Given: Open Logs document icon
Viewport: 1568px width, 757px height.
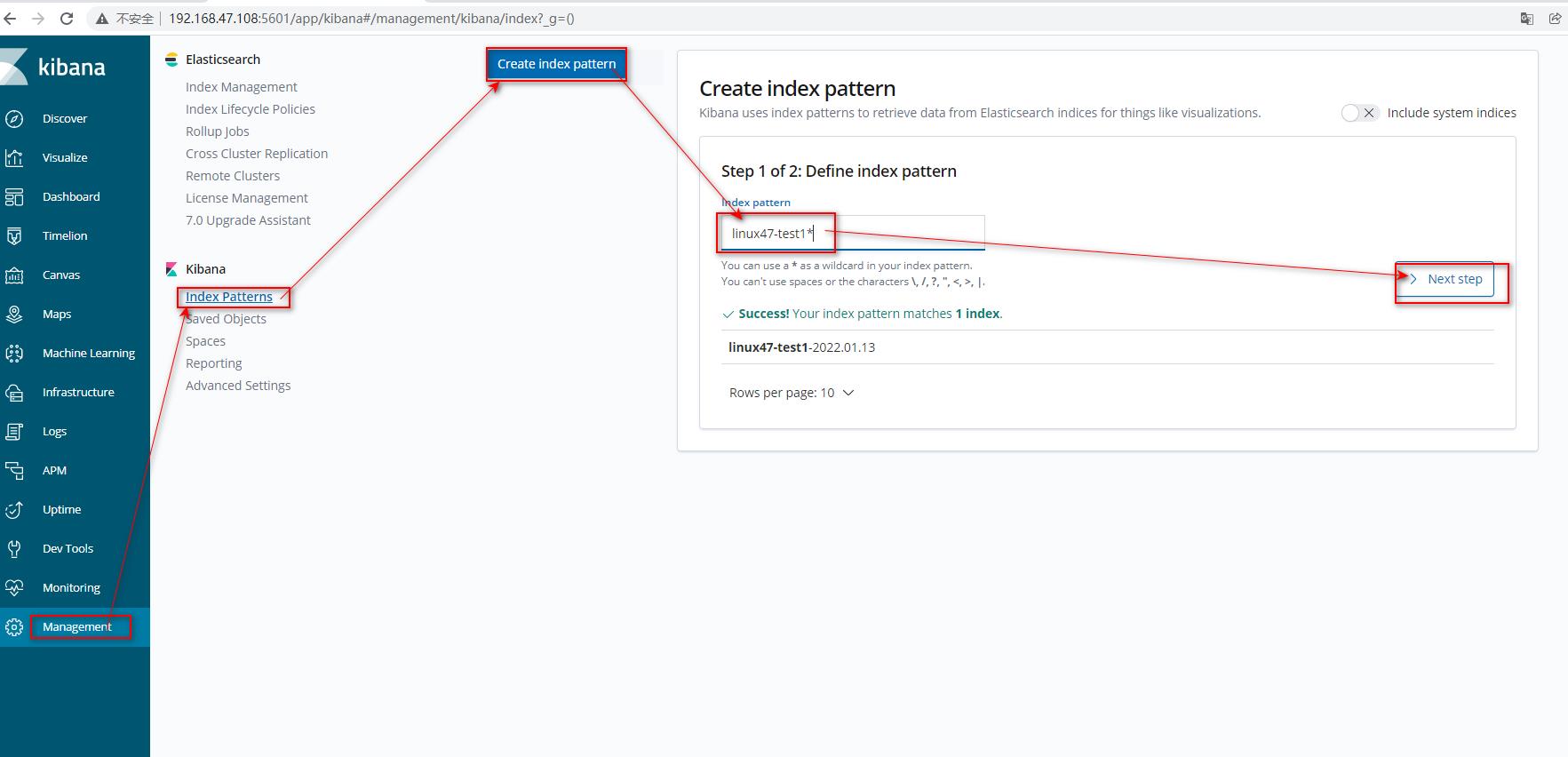Looking at the screenshot, I should pyautogui.click(x=14, y=432).
